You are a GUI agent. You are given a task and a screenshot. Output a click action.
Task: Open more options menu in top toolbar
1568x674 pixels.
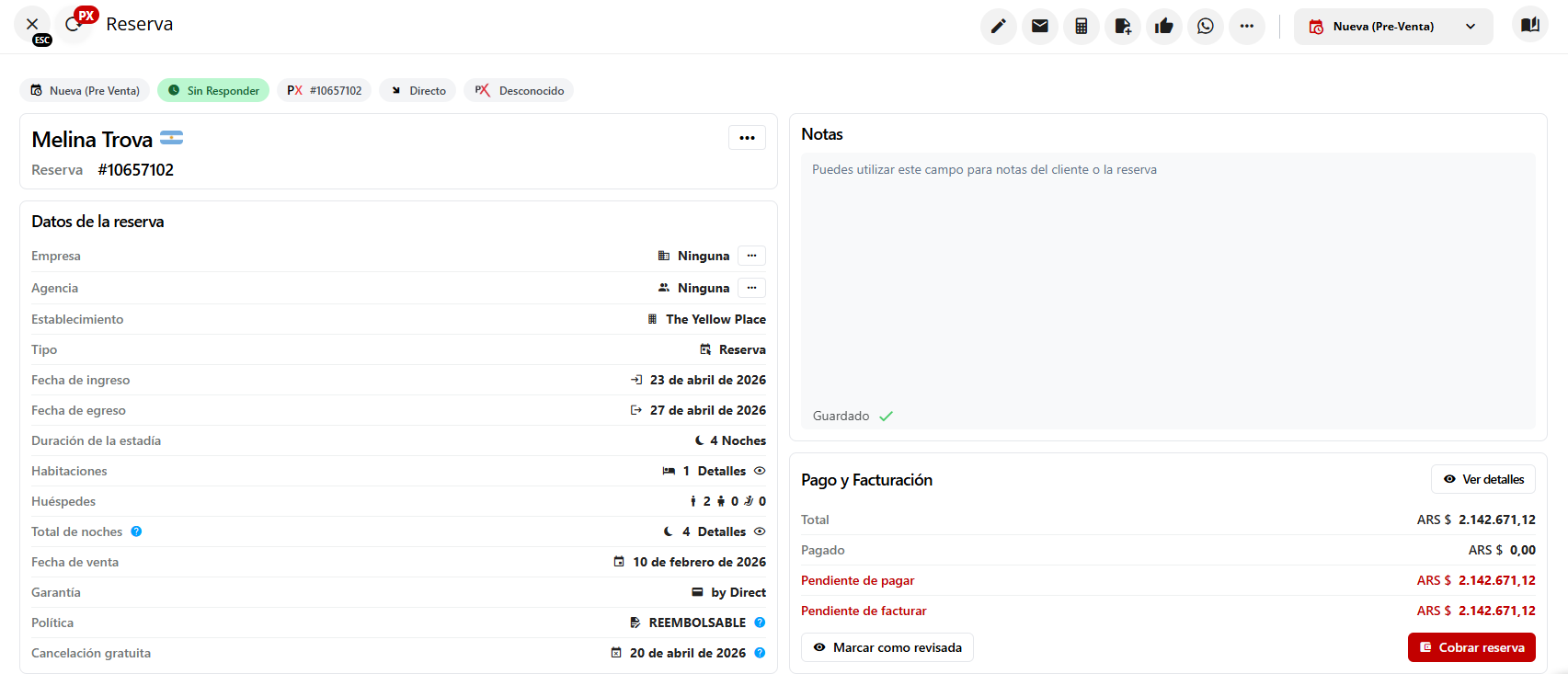tap(1247, 27)
